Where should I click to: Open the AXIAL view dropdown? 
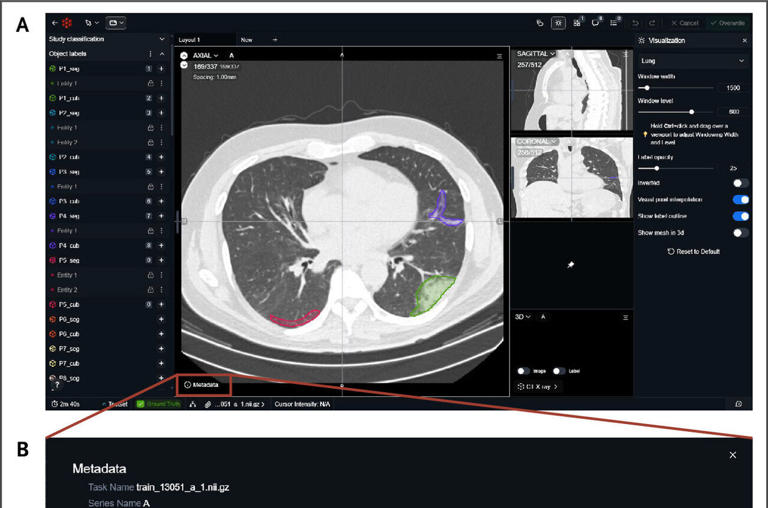pos(205,55)
